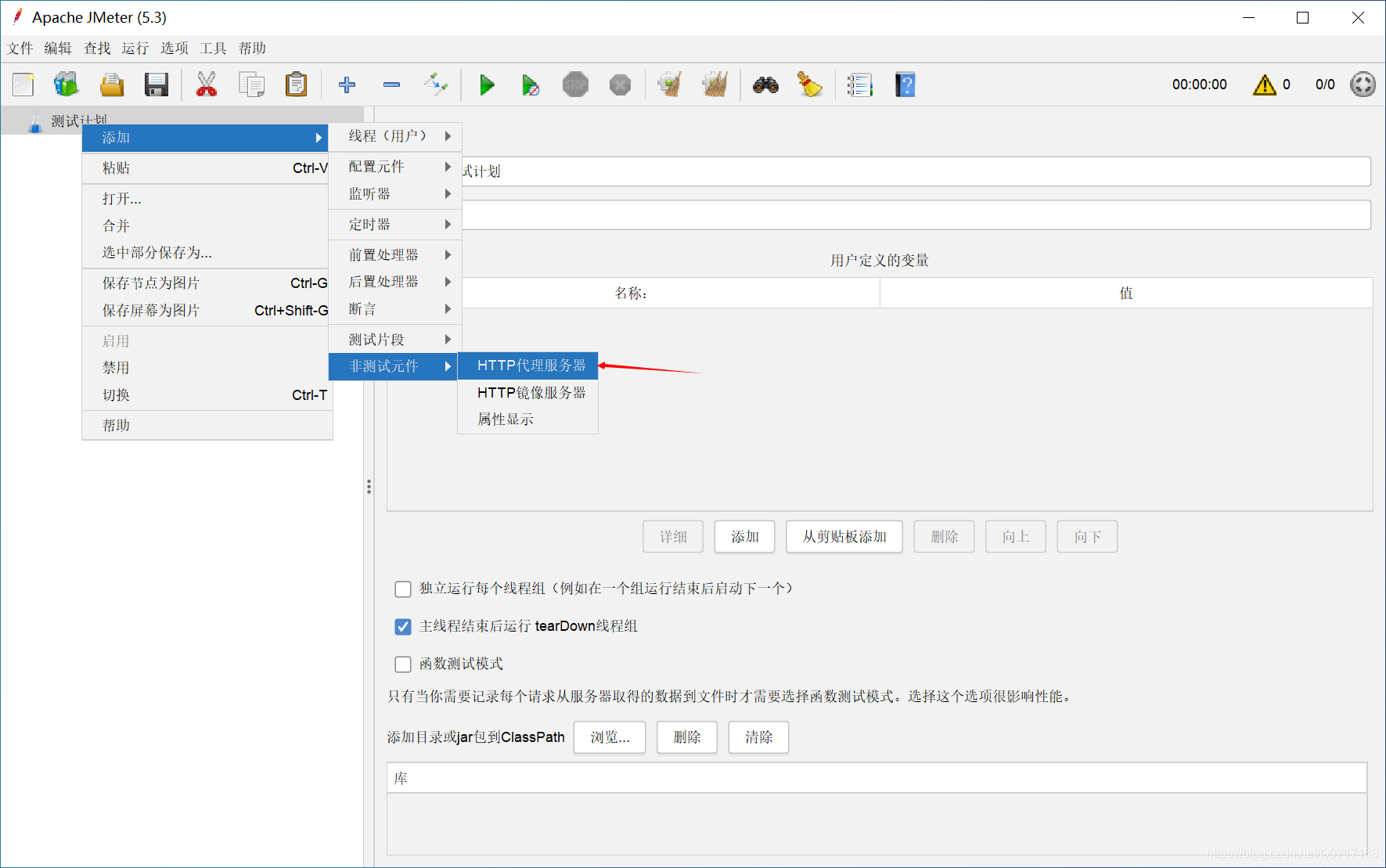The image size is (1386, 868).
Task: Expand 定时器 submenu
Action: click(x=395, y=225)
